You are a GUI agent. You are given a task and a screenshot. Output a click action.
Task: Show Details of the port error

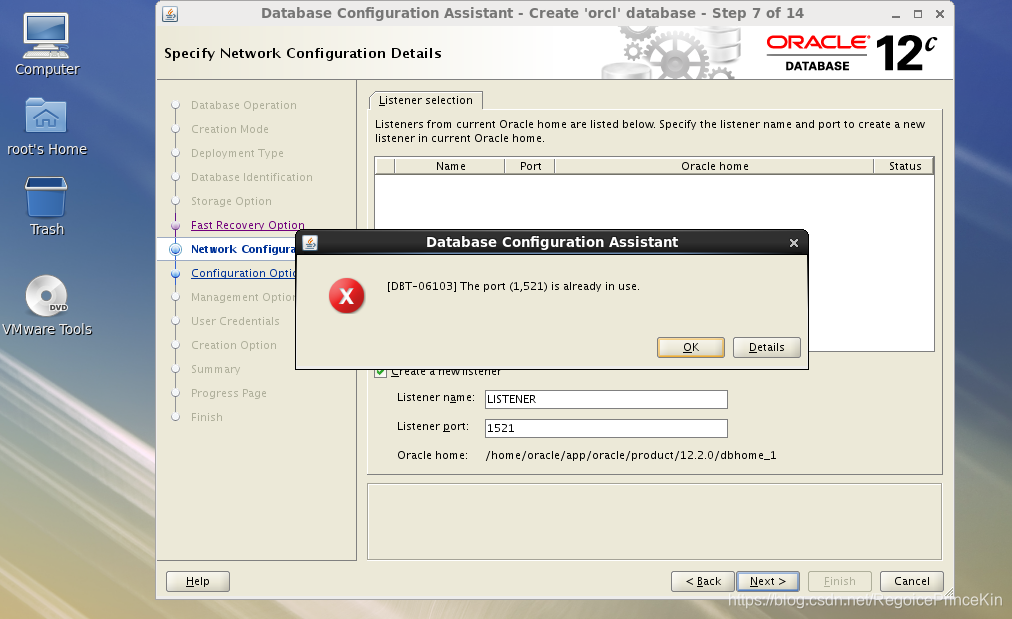pos(767,347)
